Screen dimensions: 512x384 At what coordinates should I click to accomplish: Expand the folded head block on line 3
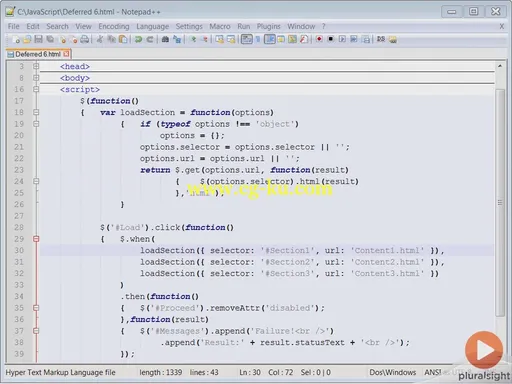click(36, 66)
